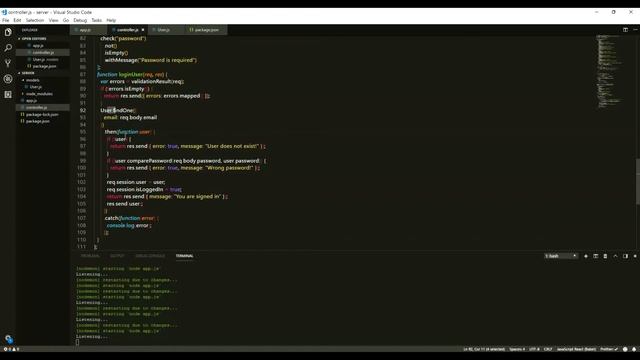Viewport: 640px width, 360px height.
Task: Click the CRLF line ending entry
Action: [x=548, y=349]
